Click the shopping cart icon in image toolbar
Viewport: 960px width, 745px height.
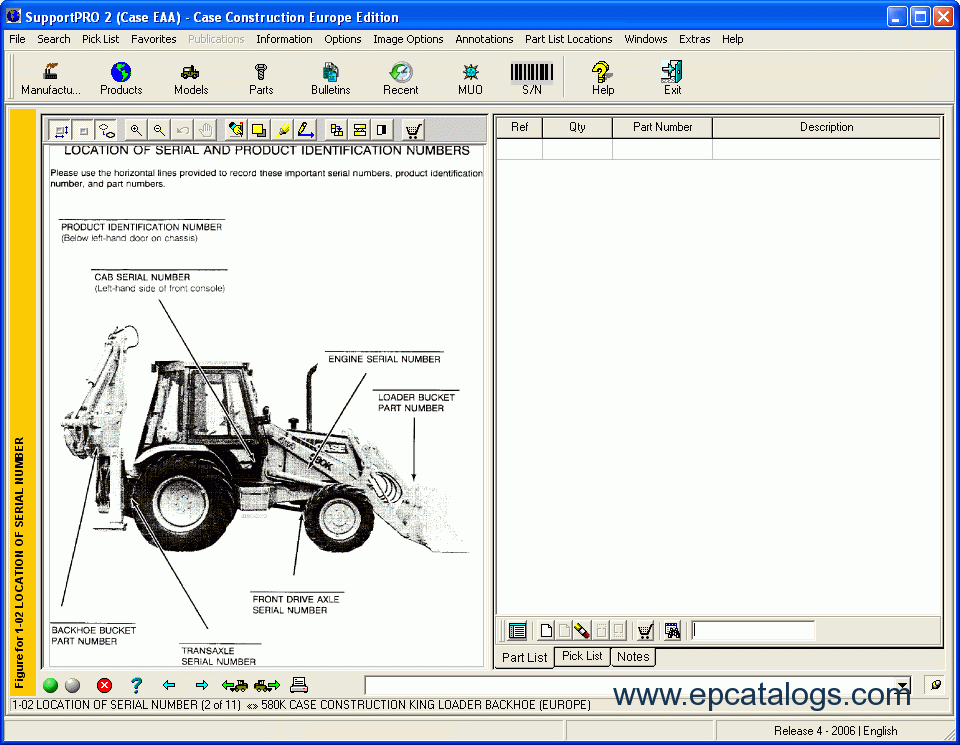413,130
